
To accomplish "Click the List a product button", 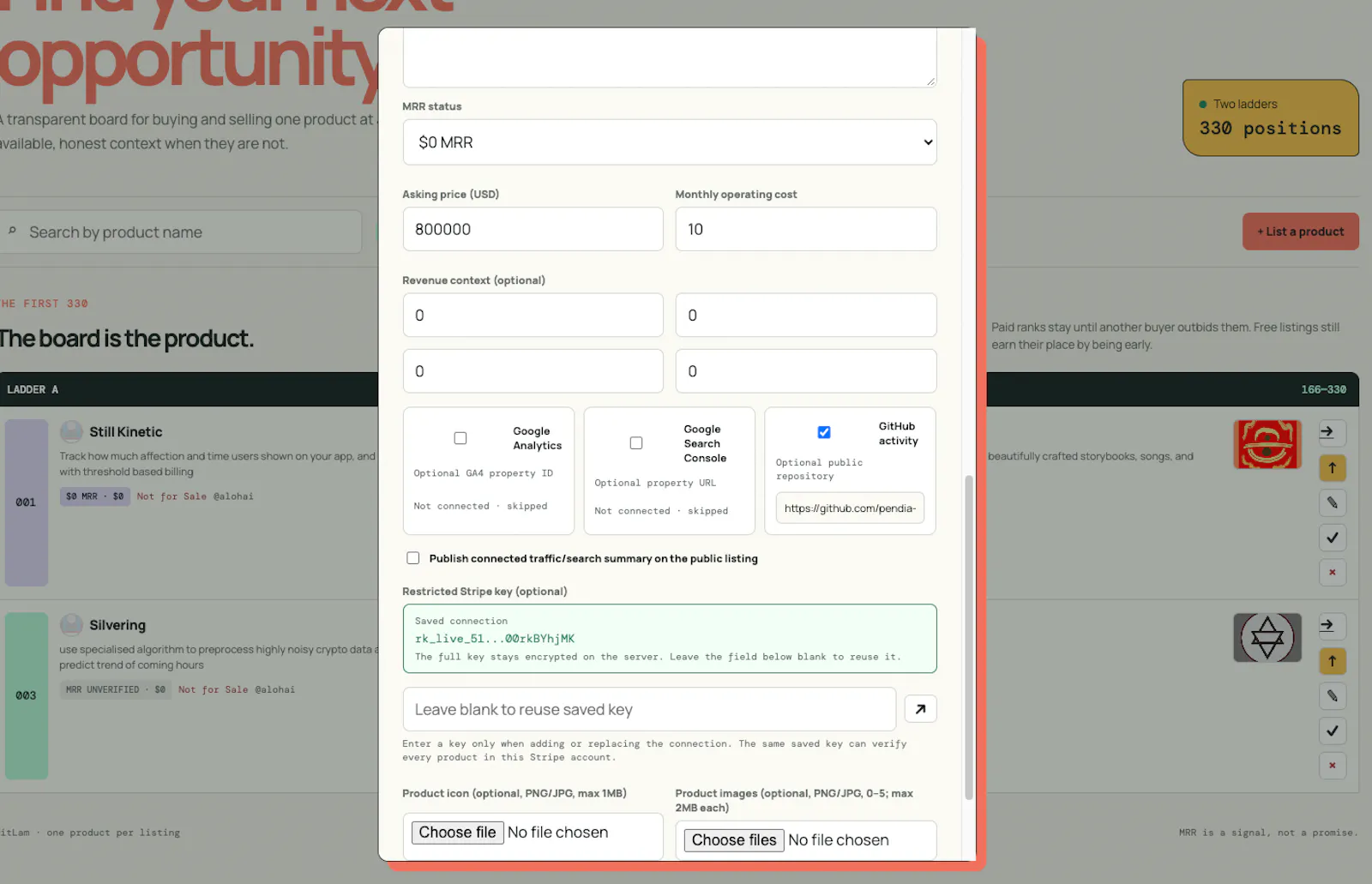I will coord(1300,232).
